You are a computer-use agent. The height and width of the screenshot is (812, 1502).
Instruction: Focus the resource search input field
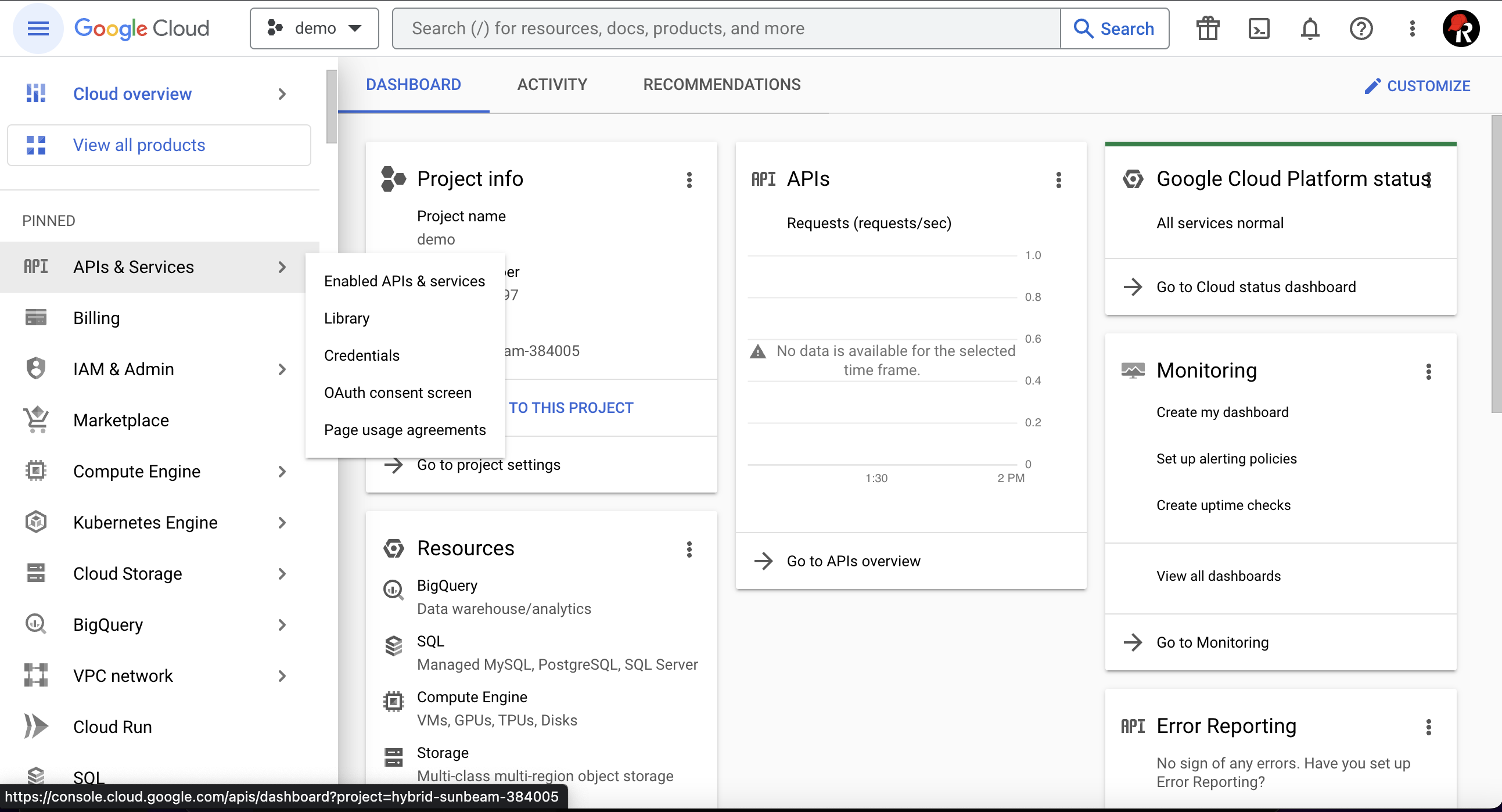tap(727, 28)
